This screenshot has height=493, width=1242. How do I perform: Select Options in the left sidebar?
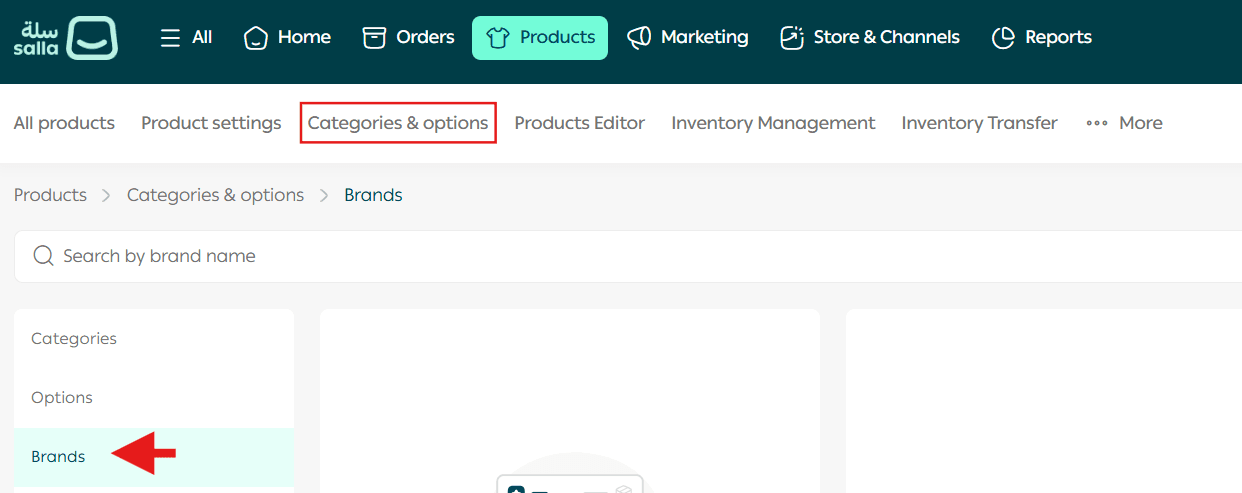62,398
